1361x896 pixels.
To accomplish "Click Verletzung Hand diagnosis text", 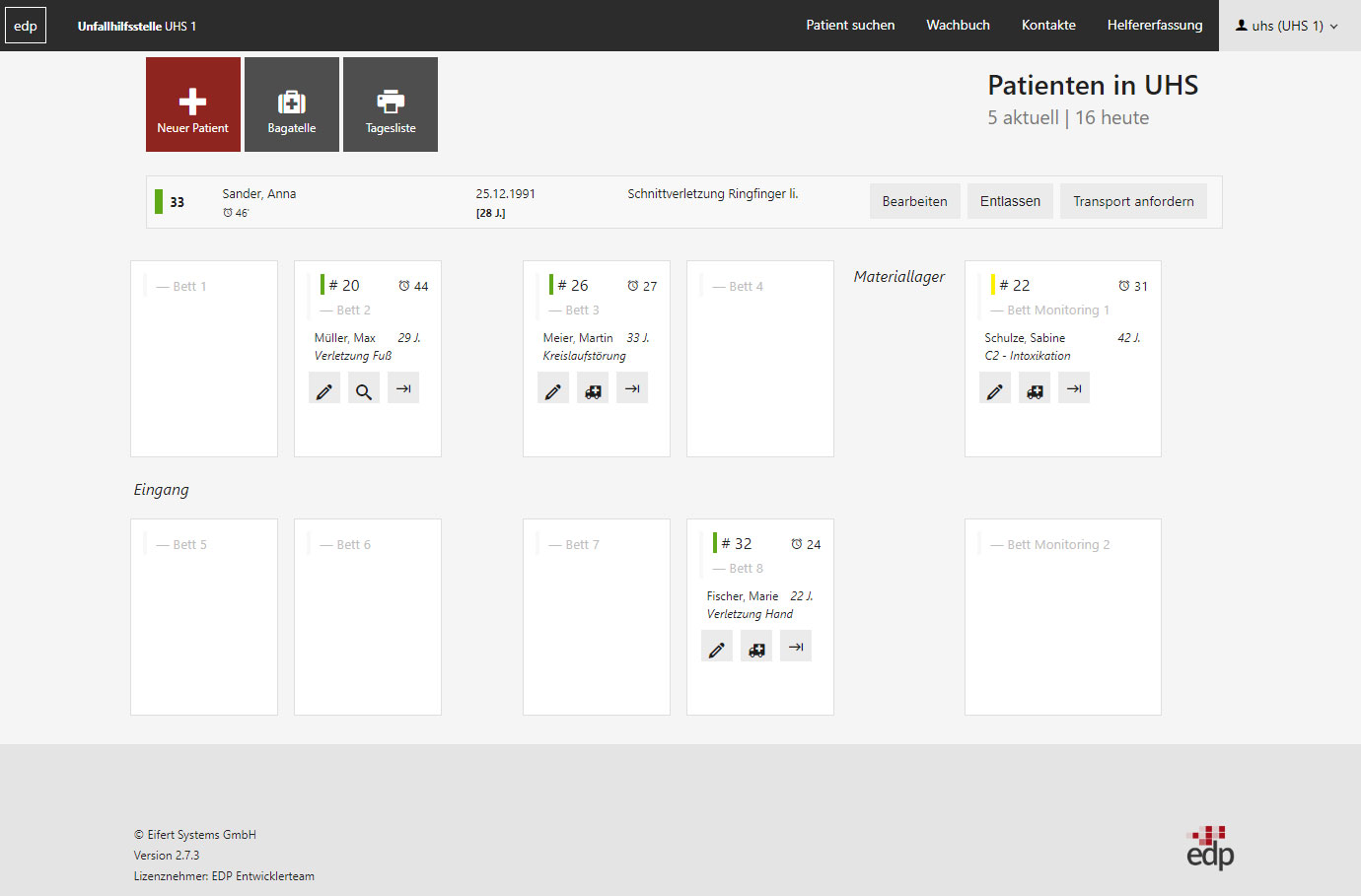I will click(750, 614).
